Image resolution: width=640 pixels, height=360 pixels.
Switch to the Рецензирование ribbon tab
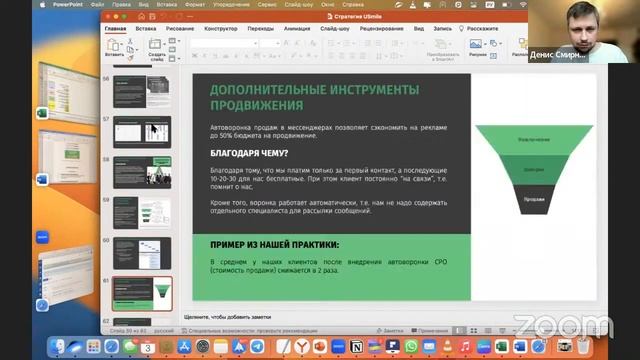[382, 29]
